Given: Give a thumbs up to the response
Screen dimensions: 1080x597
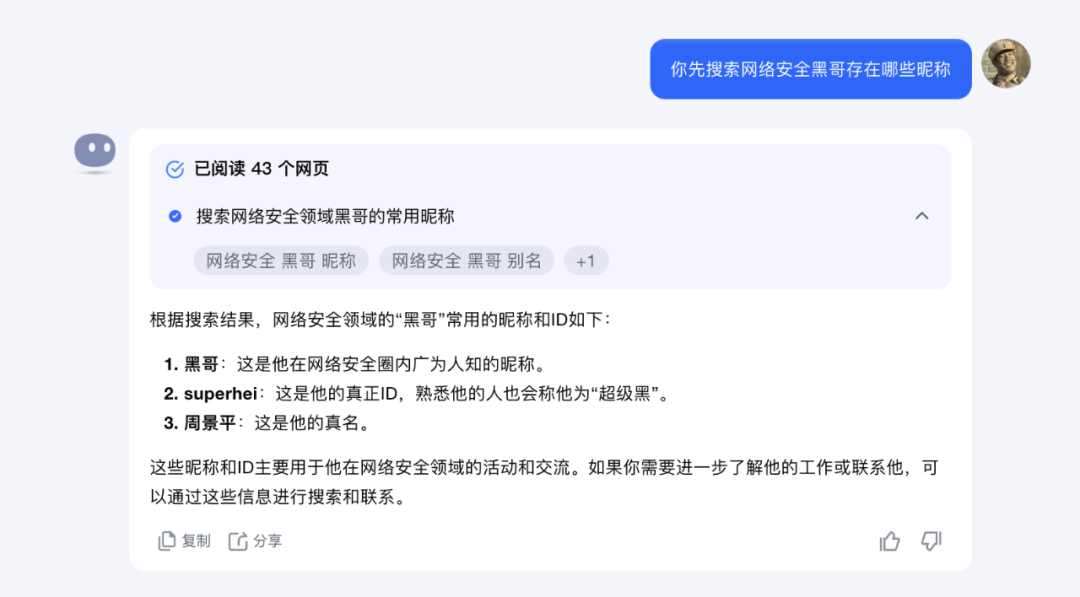Looking at the screenshot, I should [x=890, y=541].
